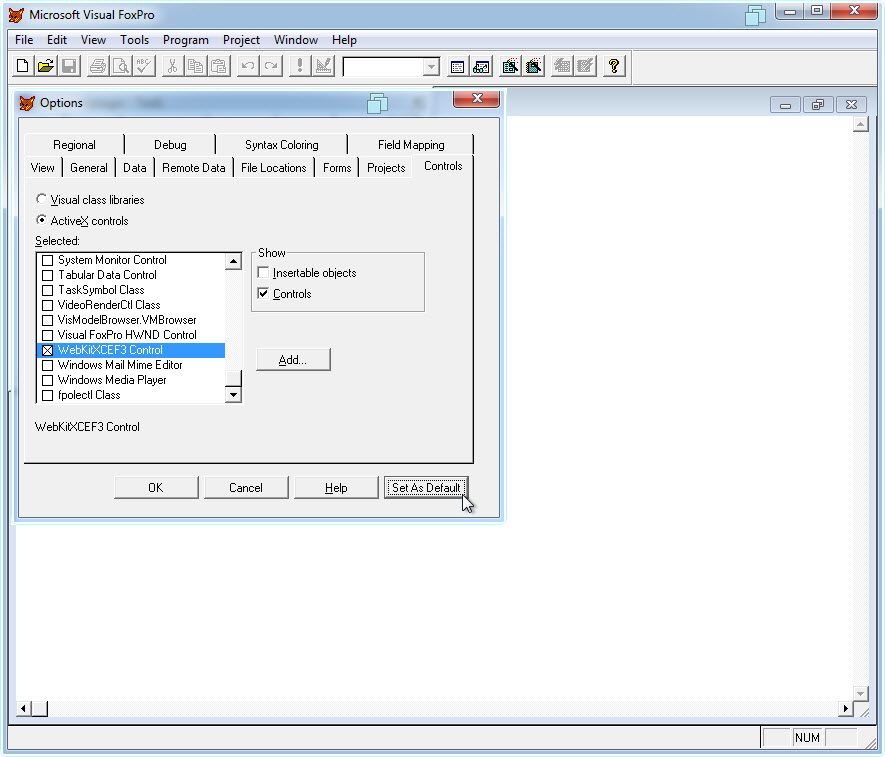This screenshot has height=757, width=885.
Task: Switch to the Field Mapping tab
Action: pos(411,145)
